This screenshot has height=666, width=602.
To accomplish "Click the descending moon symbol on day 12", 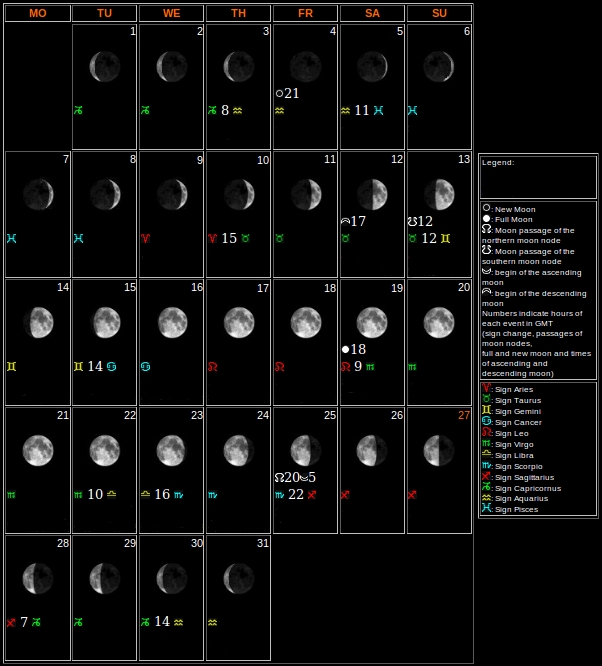I will pos(345,222).
